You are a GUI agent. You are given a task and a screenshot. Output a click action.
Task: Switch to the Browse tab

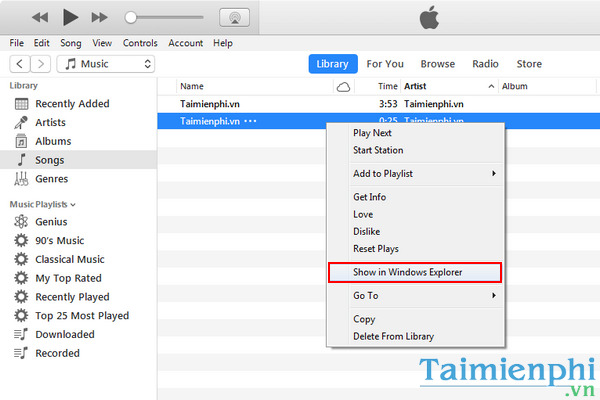click(x=438, y=64)
